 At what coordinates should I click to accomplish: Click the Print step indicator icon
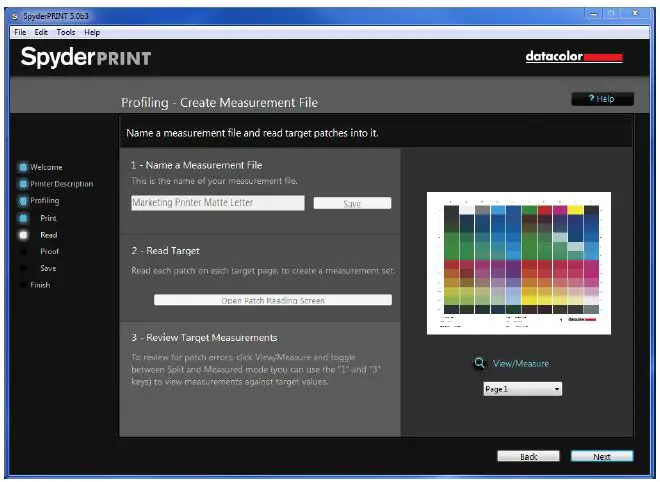coord(23,218)
